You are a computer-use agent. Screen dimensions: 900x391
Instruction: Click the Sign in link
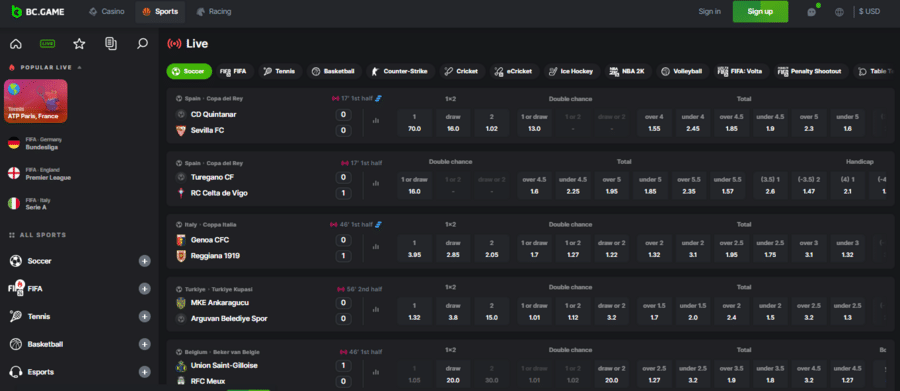point(709,11)
